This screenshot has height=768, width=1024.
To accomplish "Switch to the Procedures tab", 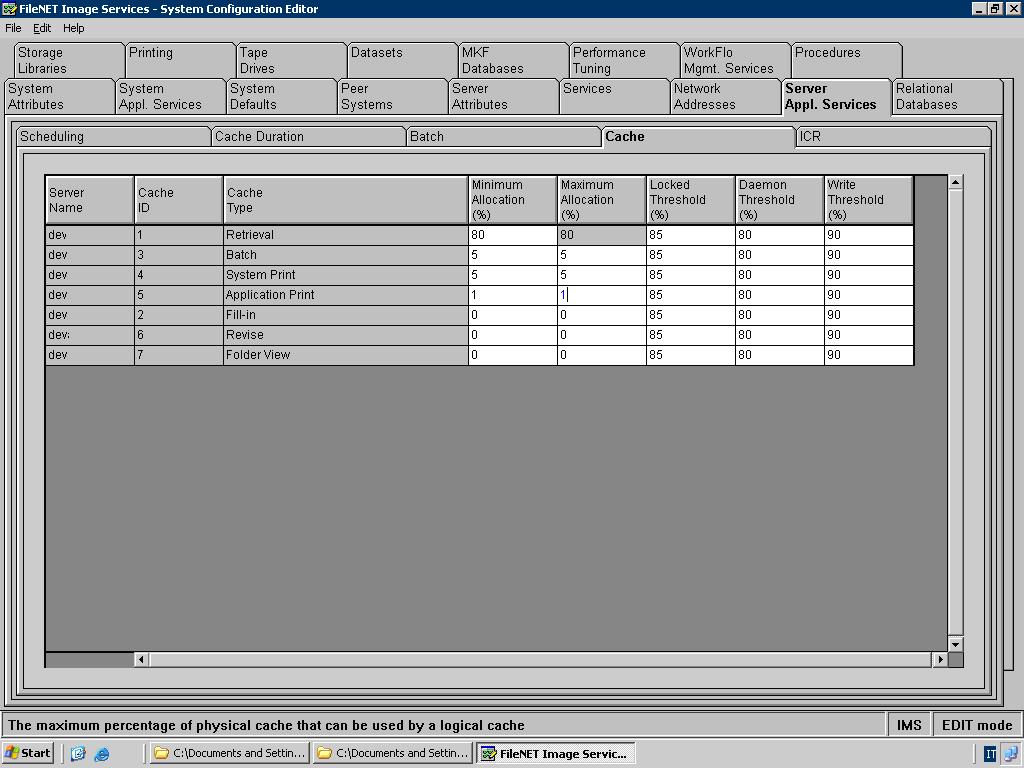I will (846, 60).
